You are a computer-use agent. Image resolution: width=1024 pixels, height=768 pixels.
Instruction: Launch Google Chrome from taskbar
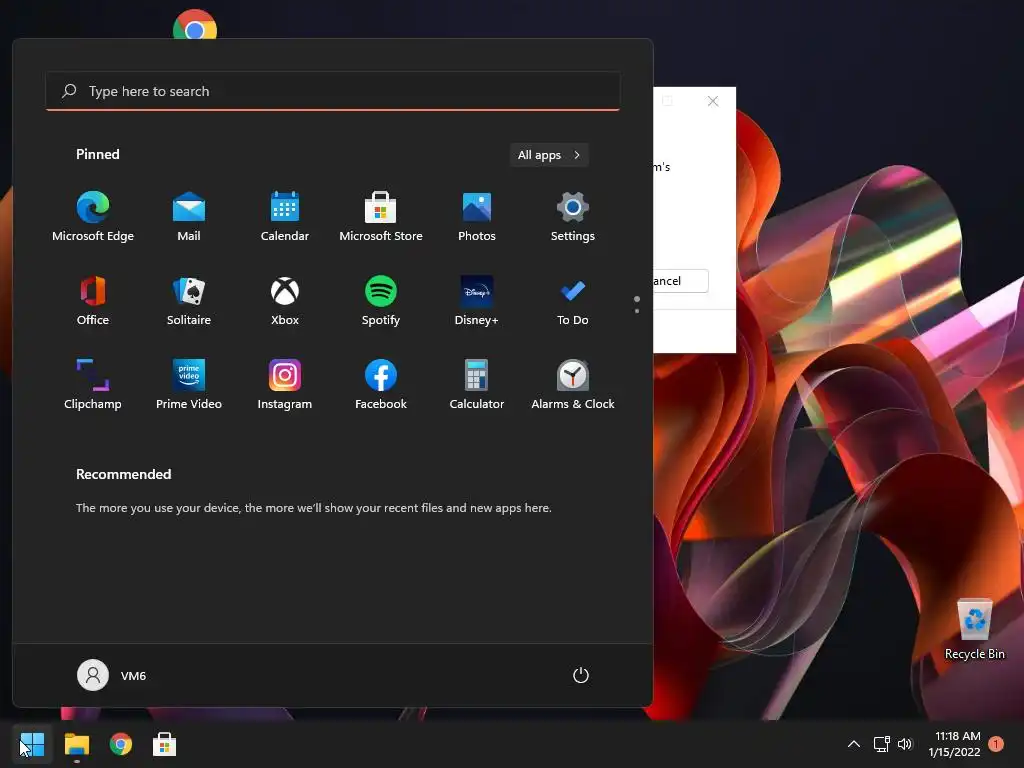(121, 744)
